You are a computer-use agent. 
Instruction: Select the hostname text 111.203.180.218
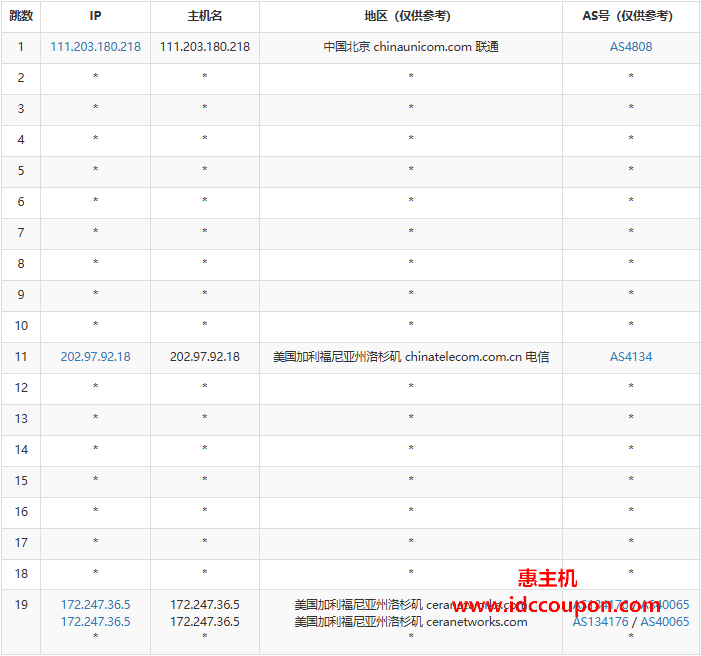tap(205, 47)
